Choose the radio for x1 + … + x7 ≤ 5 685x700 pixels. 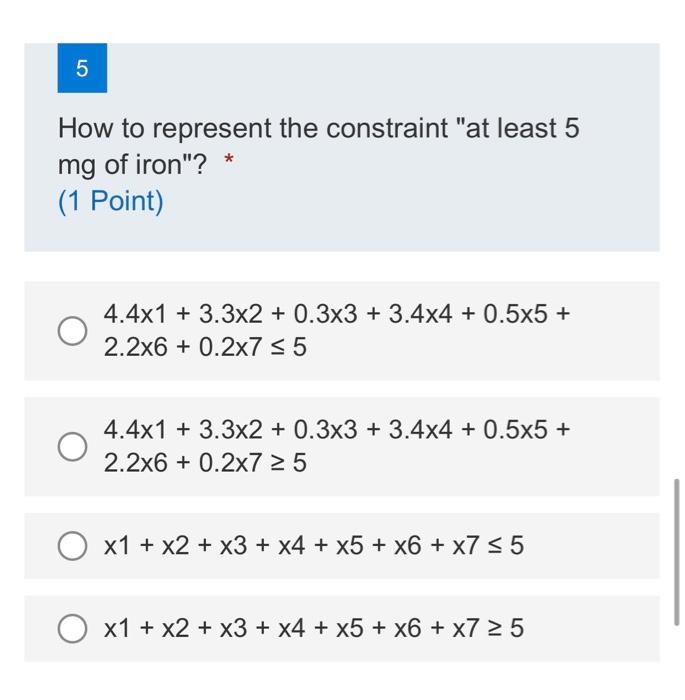pos(72,546)
